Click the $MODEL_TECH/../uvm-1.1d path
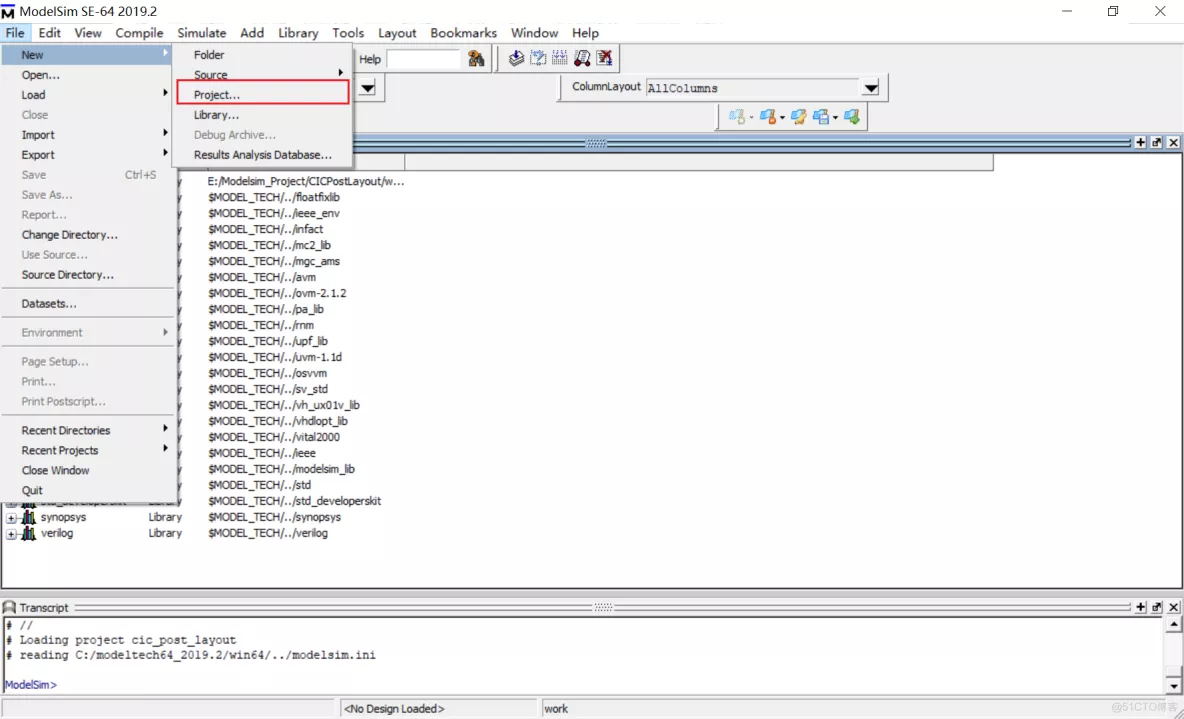 tap(275, 357)
